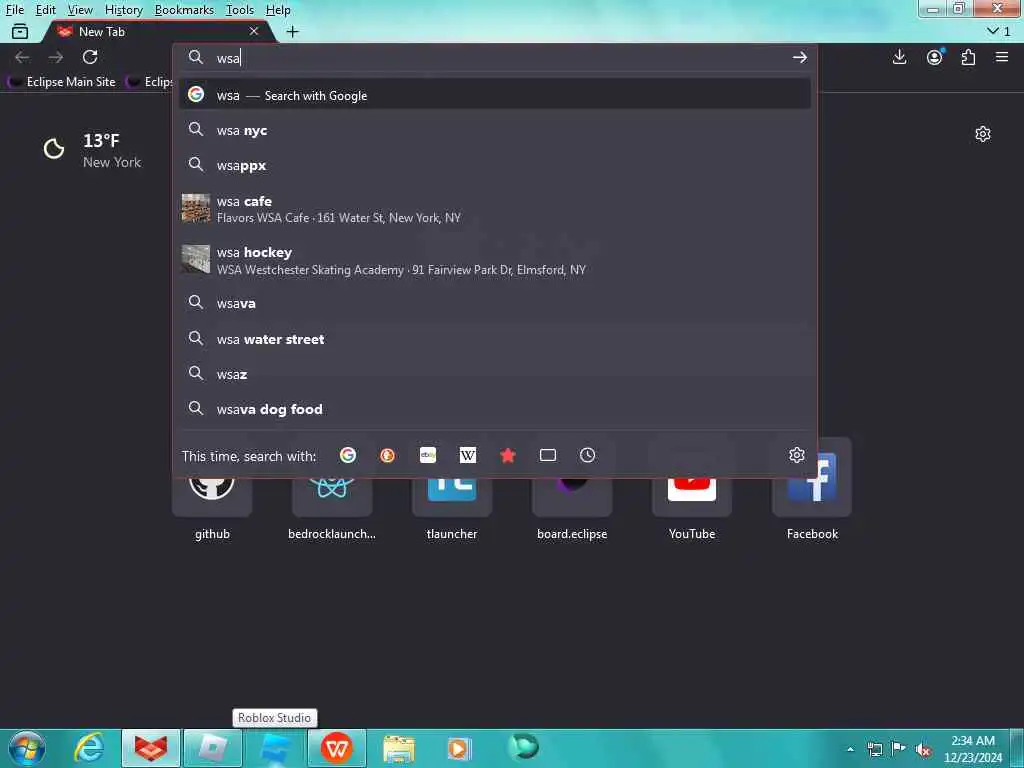
Task: Open the downloads panel icon
Action: (899, 57)
